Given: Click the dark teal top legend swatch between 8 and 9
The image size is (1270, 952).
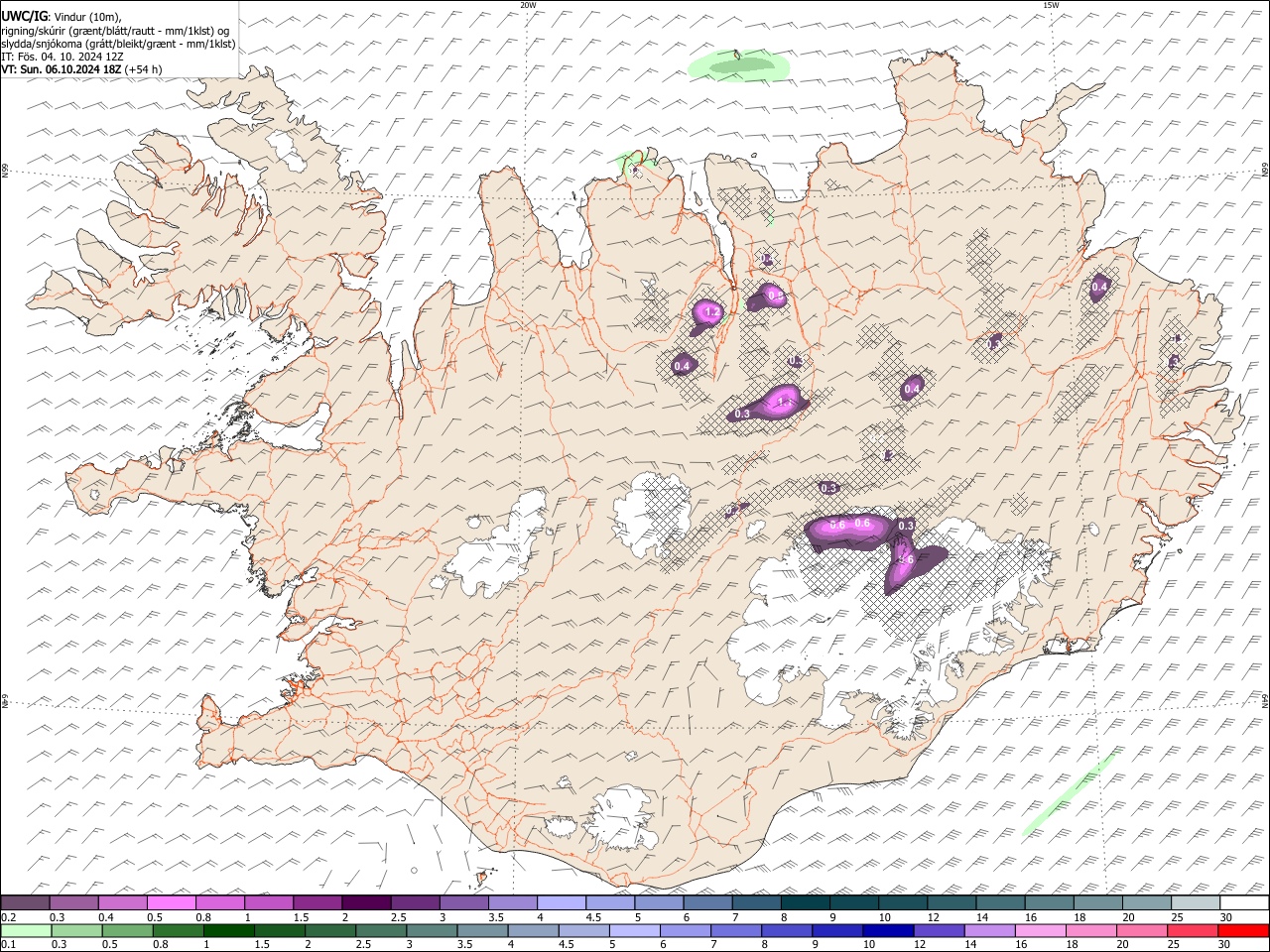Looking at the screenshot, I should point(805,902).
